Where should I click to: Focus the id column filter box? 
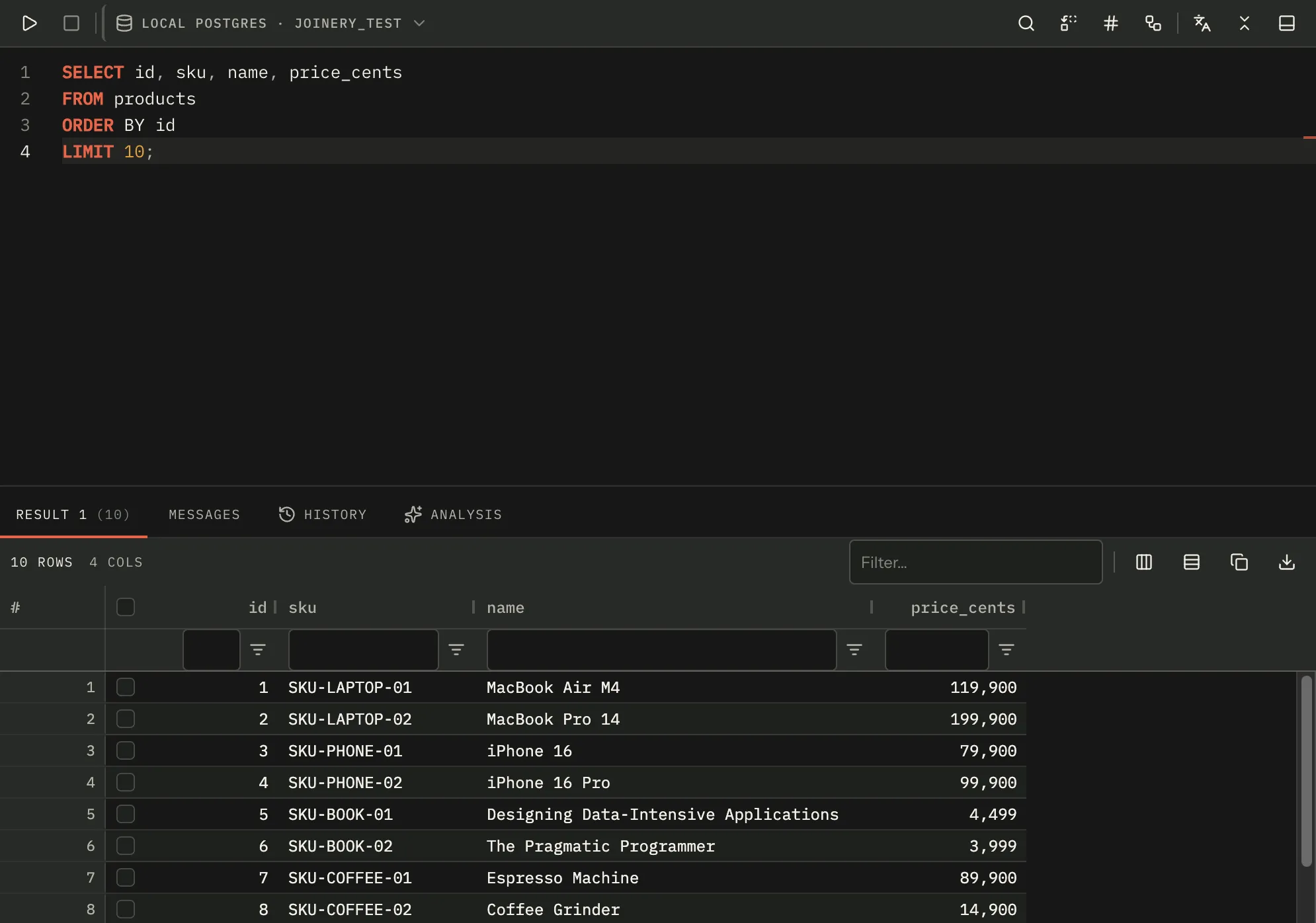point(212,649)
